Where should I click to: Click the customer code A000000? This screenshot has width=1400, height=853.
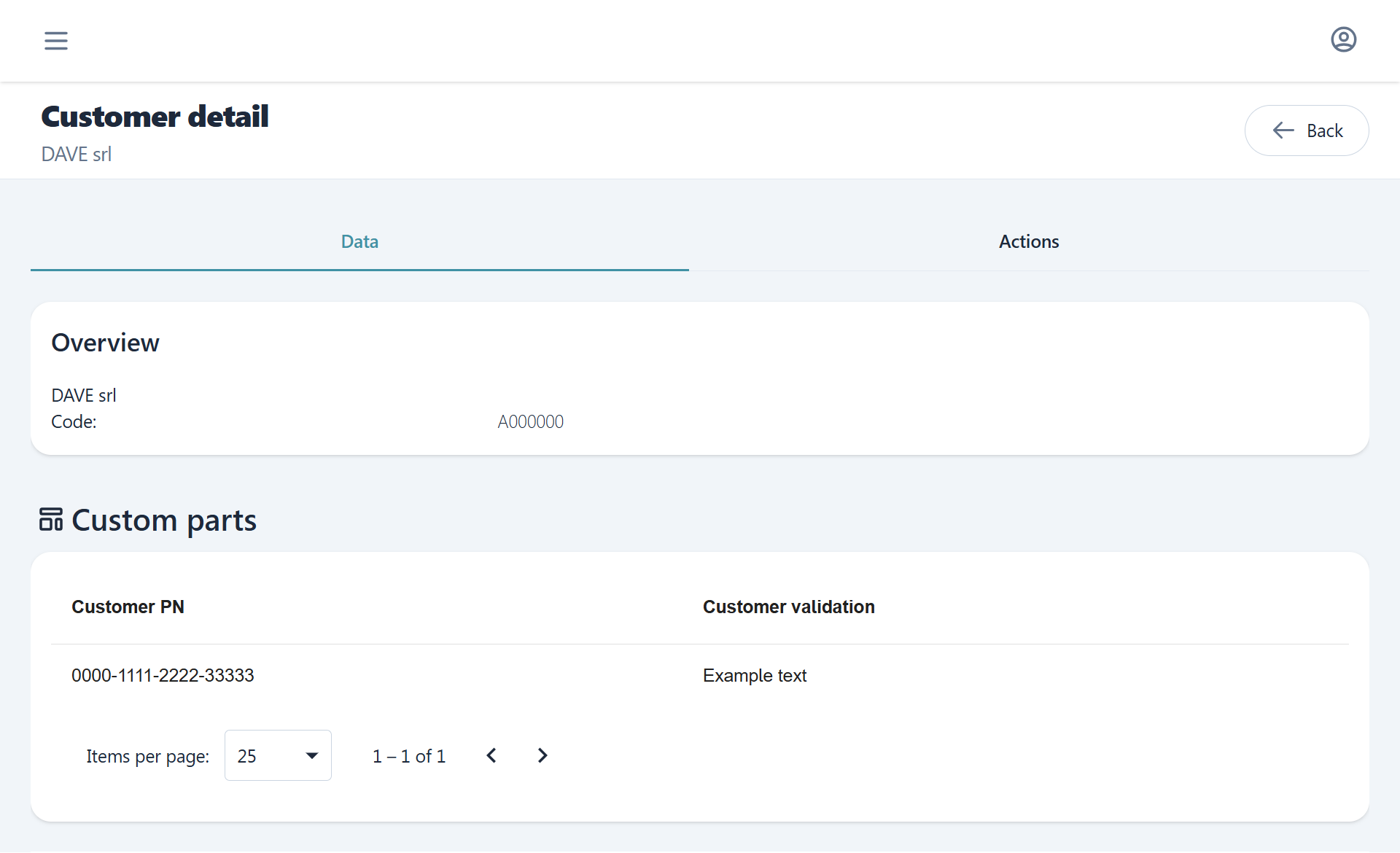[530, 421]
